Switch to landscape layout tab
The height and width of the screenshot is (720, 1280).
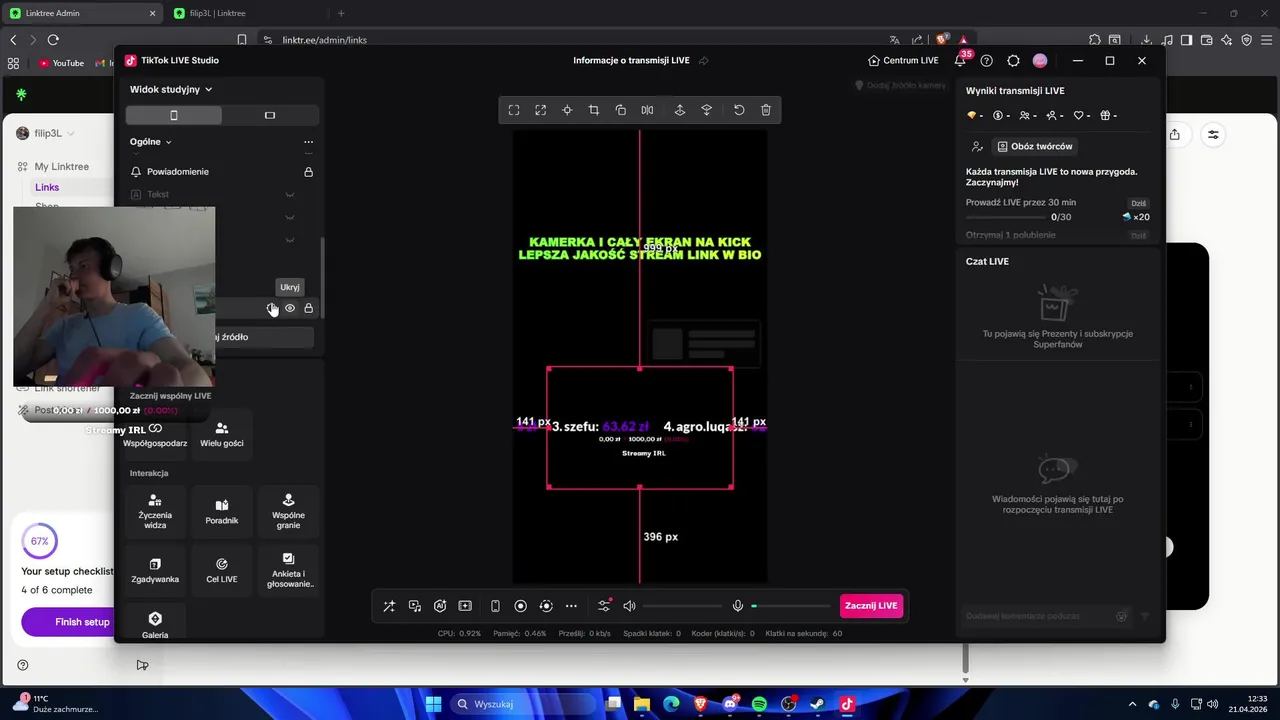[x=270, y=115]
